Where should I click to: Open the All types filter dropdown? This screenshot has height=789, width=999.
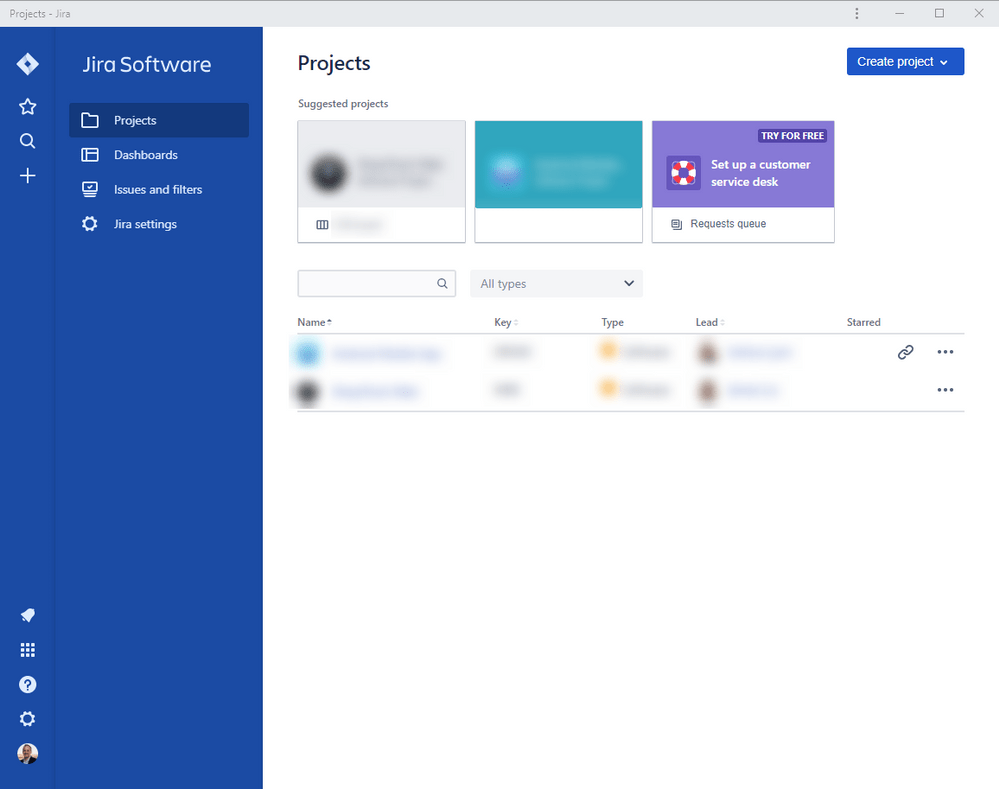coord(556,284)
